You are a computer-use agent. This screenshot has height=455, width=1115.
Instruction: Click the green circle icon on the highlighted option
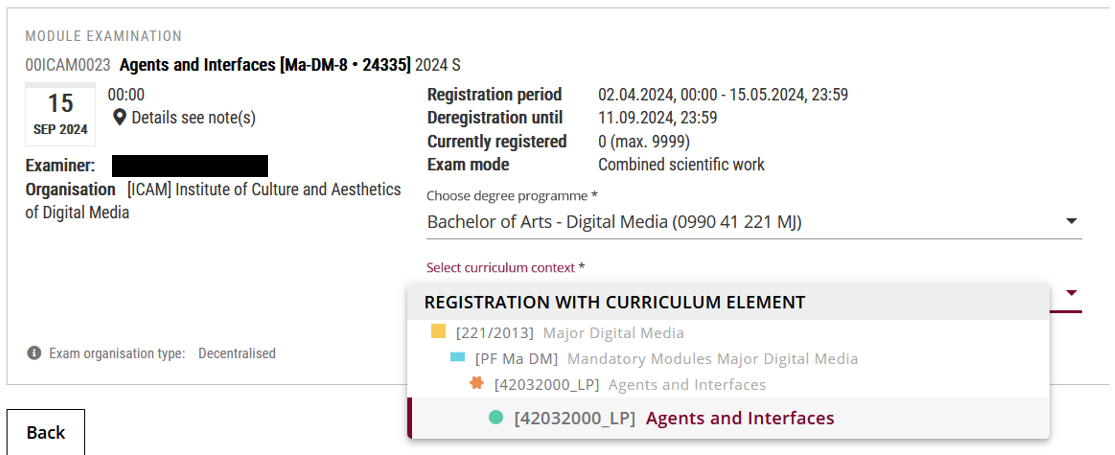coord(496,418)
